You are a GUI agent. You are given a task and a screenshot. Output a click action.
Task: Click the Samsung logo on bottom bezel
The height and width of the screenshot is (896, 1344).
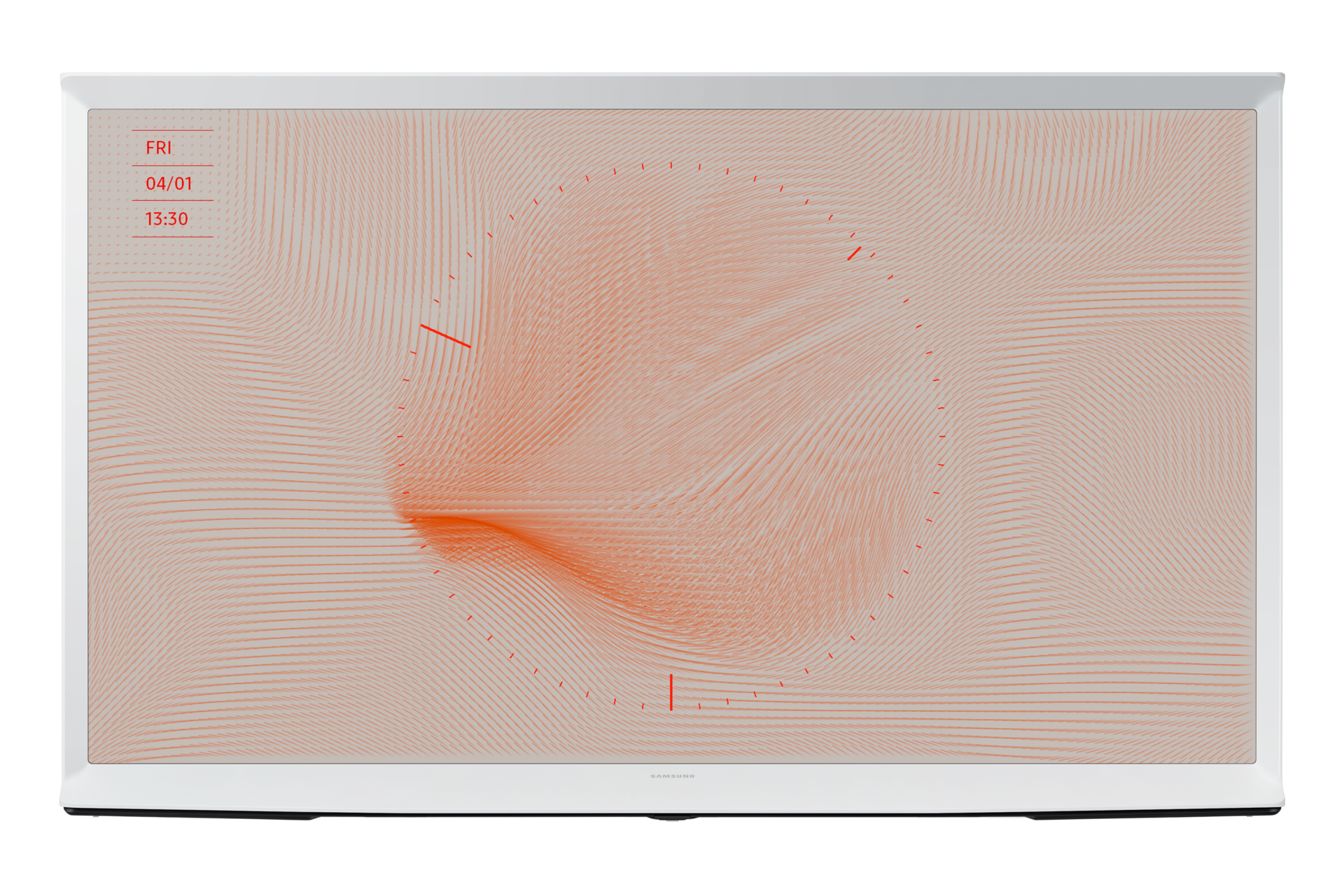coord(672,776)
